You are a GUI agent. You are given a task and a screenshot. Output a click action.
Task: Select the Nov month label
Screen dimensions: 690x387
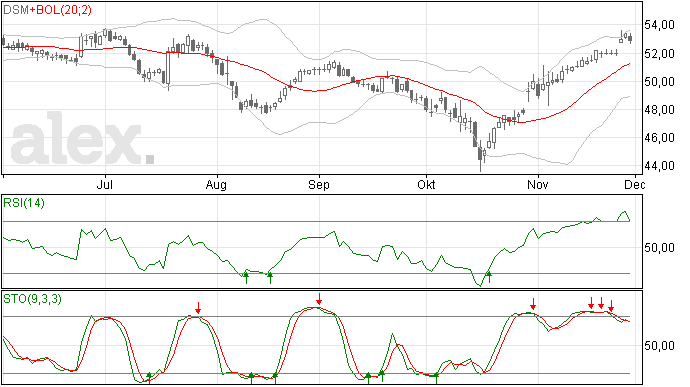click(538, 184)
